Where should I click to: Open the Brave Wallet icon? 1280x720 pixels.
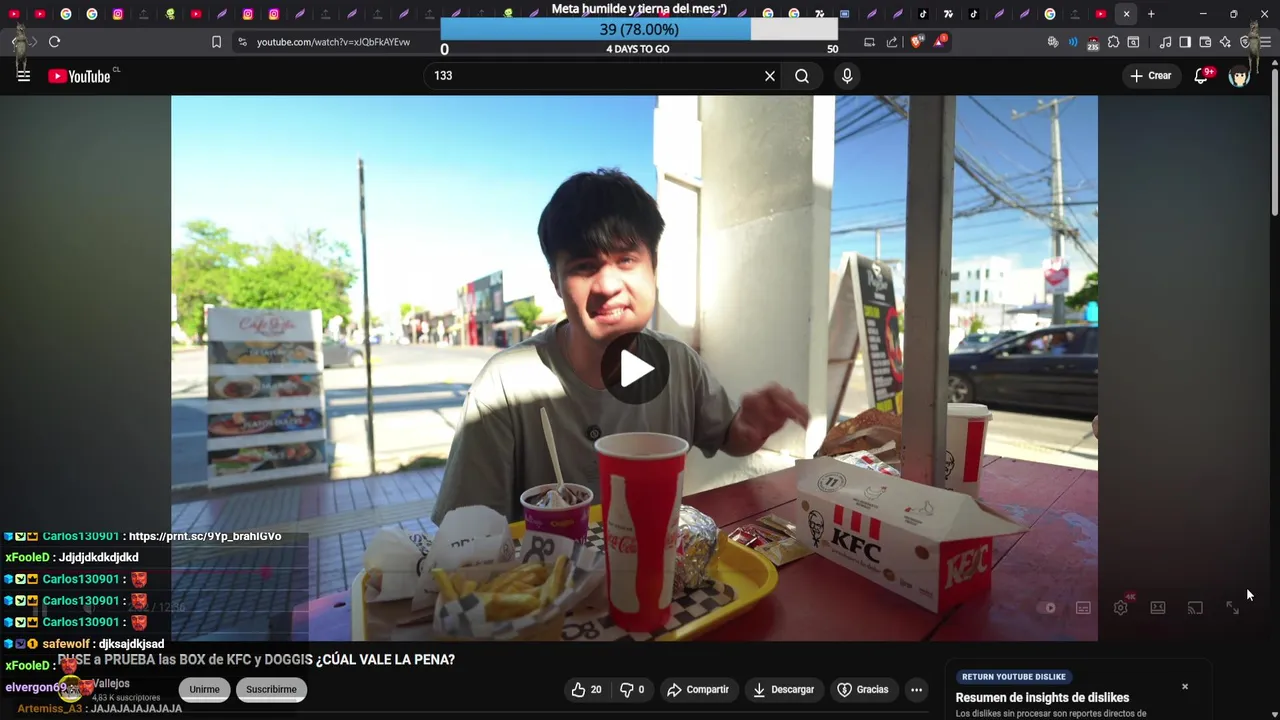(1205, 42)
